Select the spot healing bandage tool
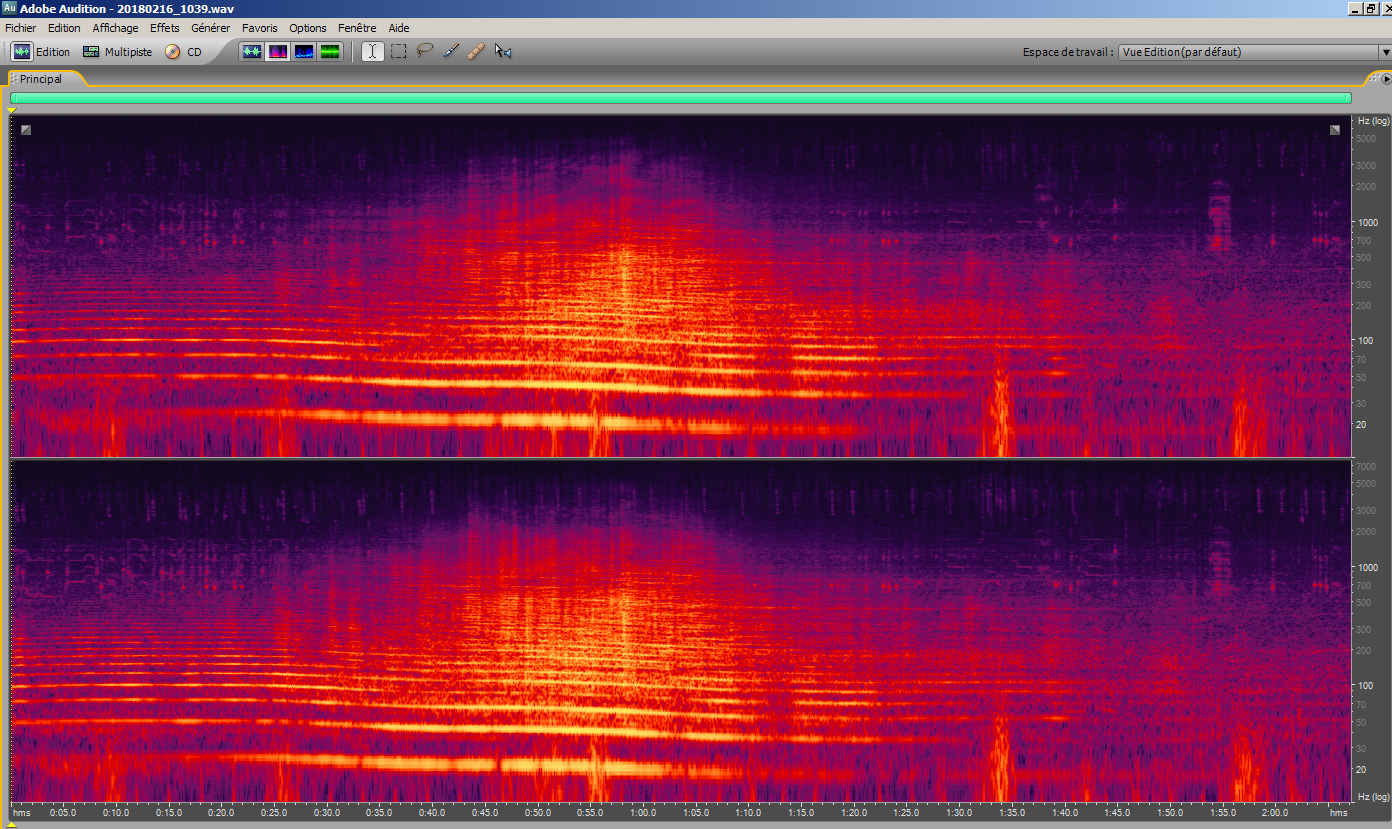This screenshot has height=829, width=1392. [x=476, y=52]
